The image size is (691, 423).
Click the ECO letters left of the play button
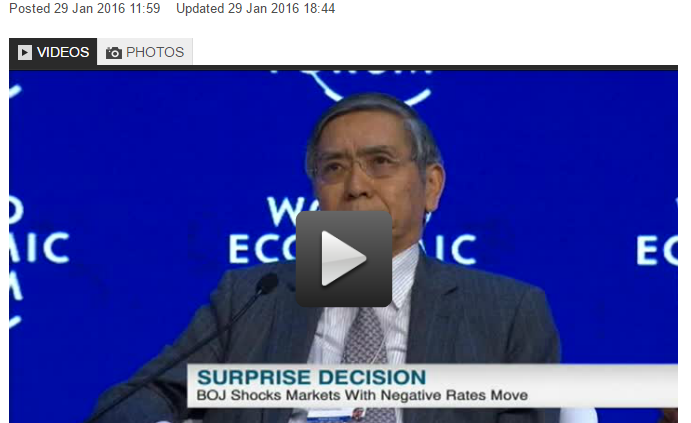click(x=262, y=249)
